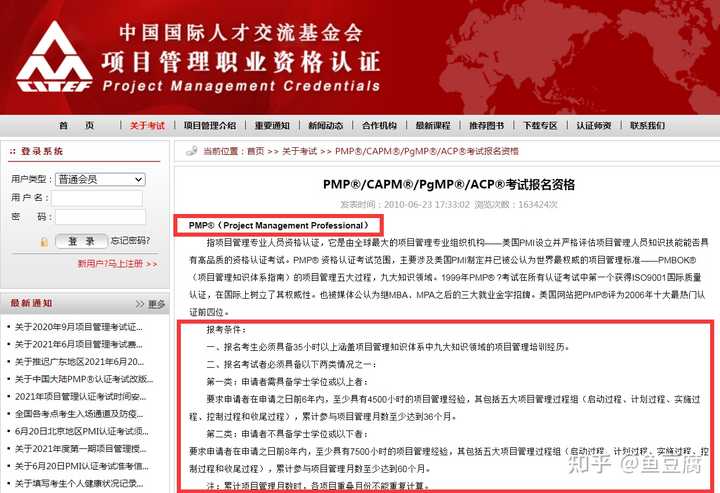Open notice 2021年项目管理认证考试时间安...
The height and width of the screenshot is (493, 720).
pos(80,397)
